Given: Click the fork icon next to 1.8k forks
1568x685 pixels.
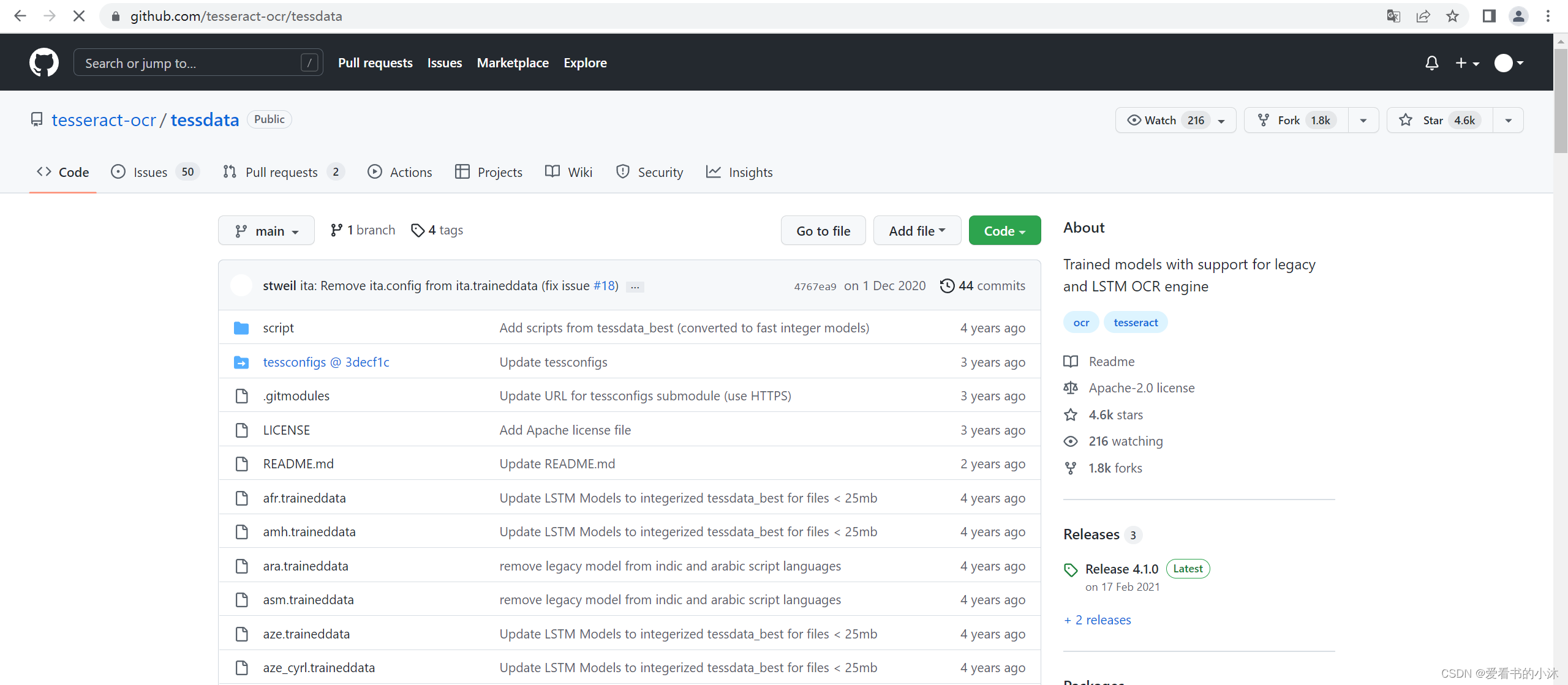Looking at the screenshot, I should pyautogui.click(x=1071, y=468).
